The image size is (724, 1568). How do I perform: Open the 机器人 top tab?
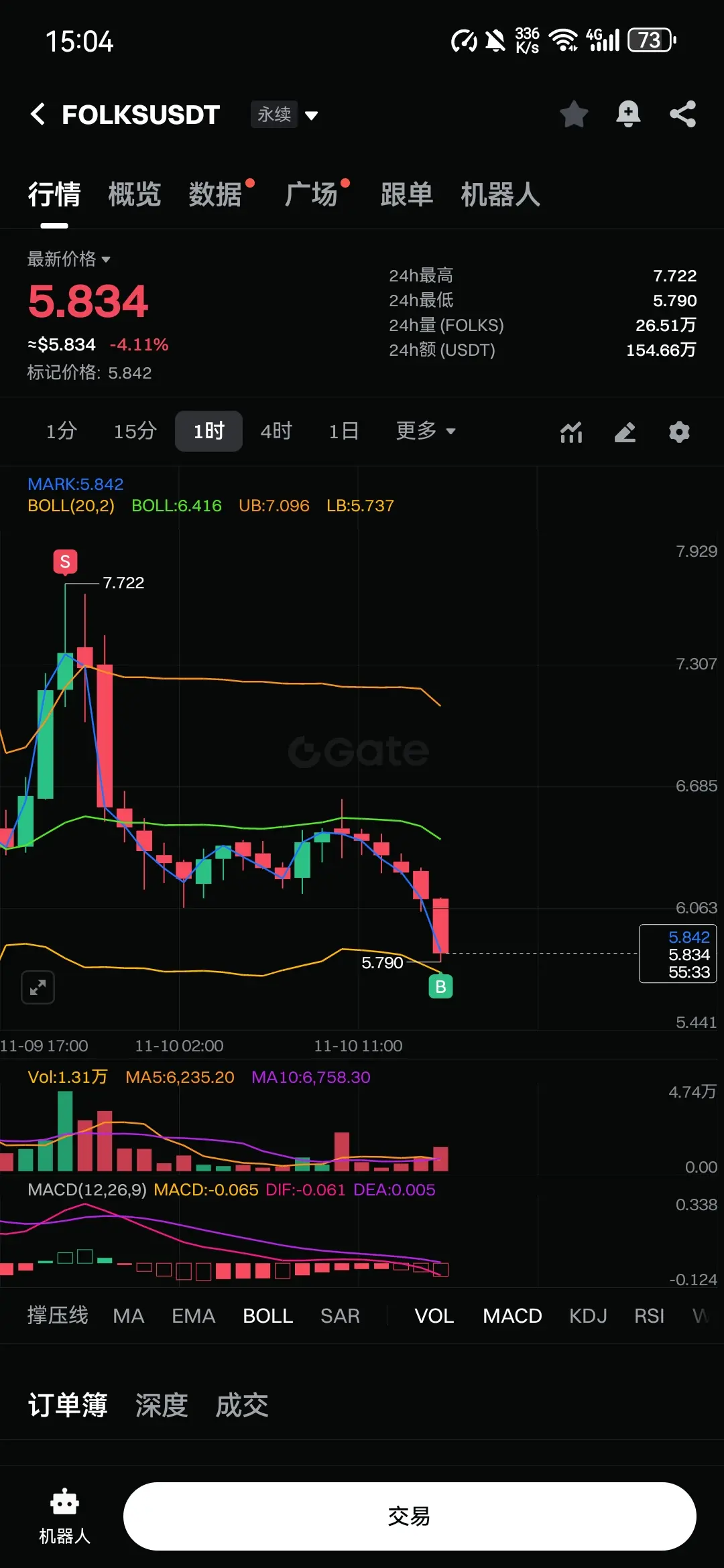coord(501,194)
